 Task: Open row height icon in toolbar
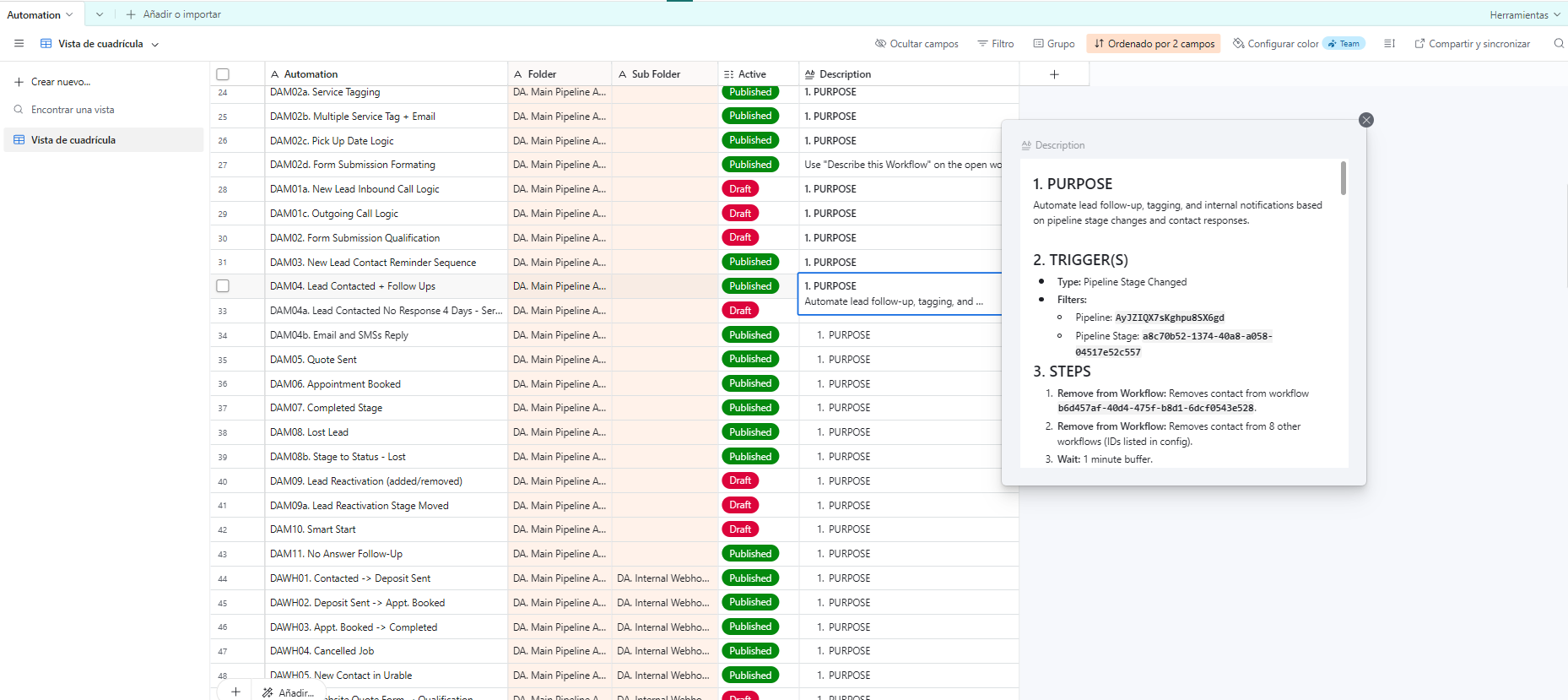pos(1389,44)
